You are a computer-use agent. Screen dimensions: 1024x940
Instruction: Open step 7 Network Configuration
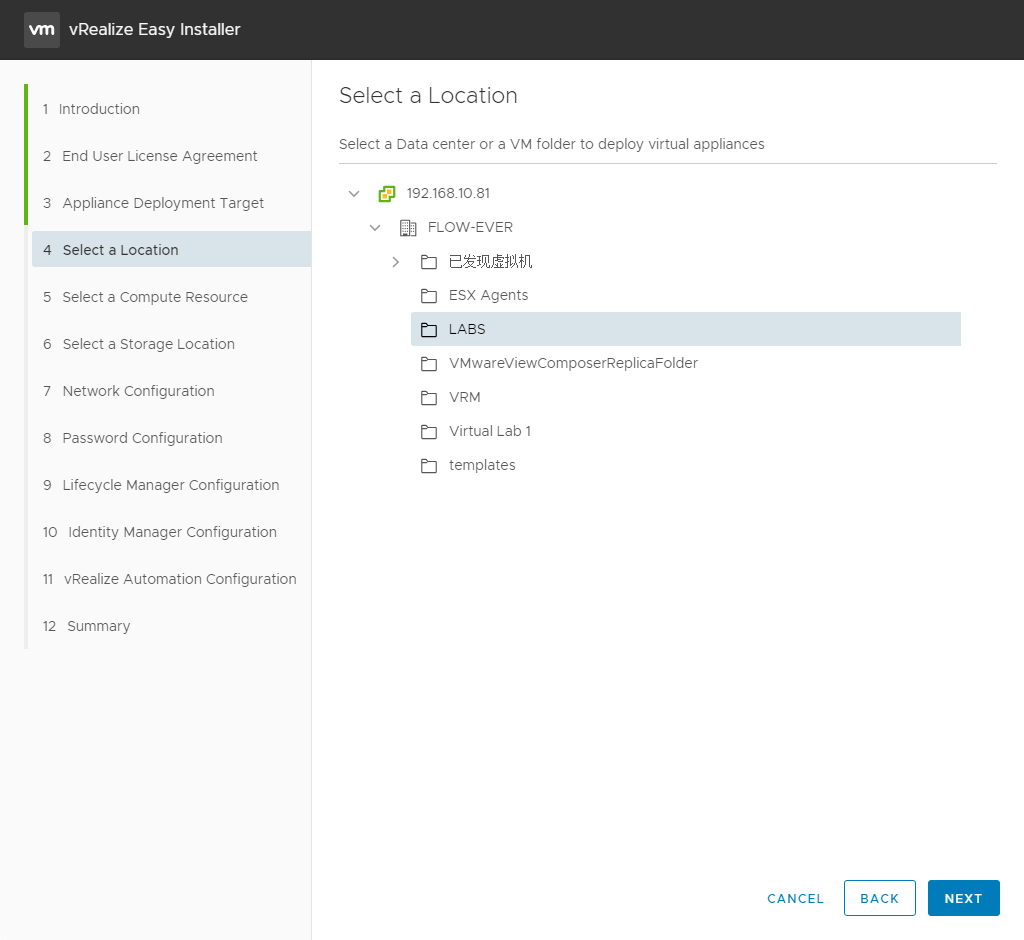[x=129, y=391]
